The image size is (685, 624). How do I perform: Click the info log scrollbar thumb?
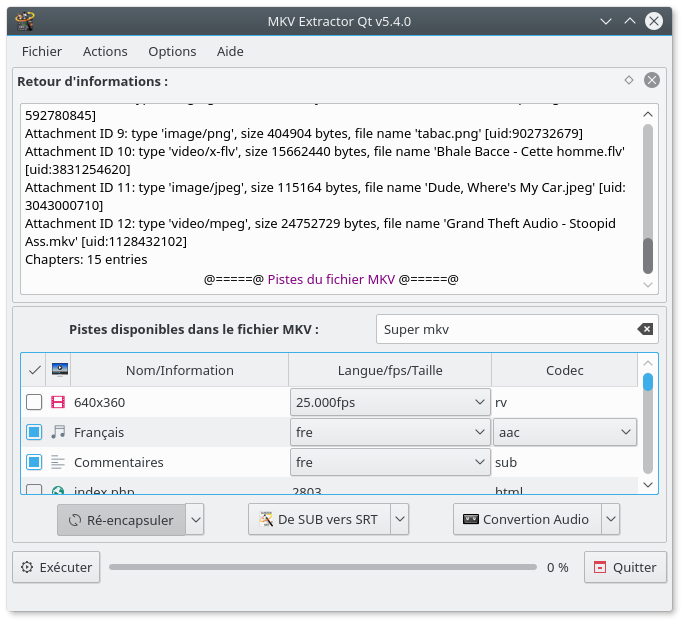click(x=648, y=256)
